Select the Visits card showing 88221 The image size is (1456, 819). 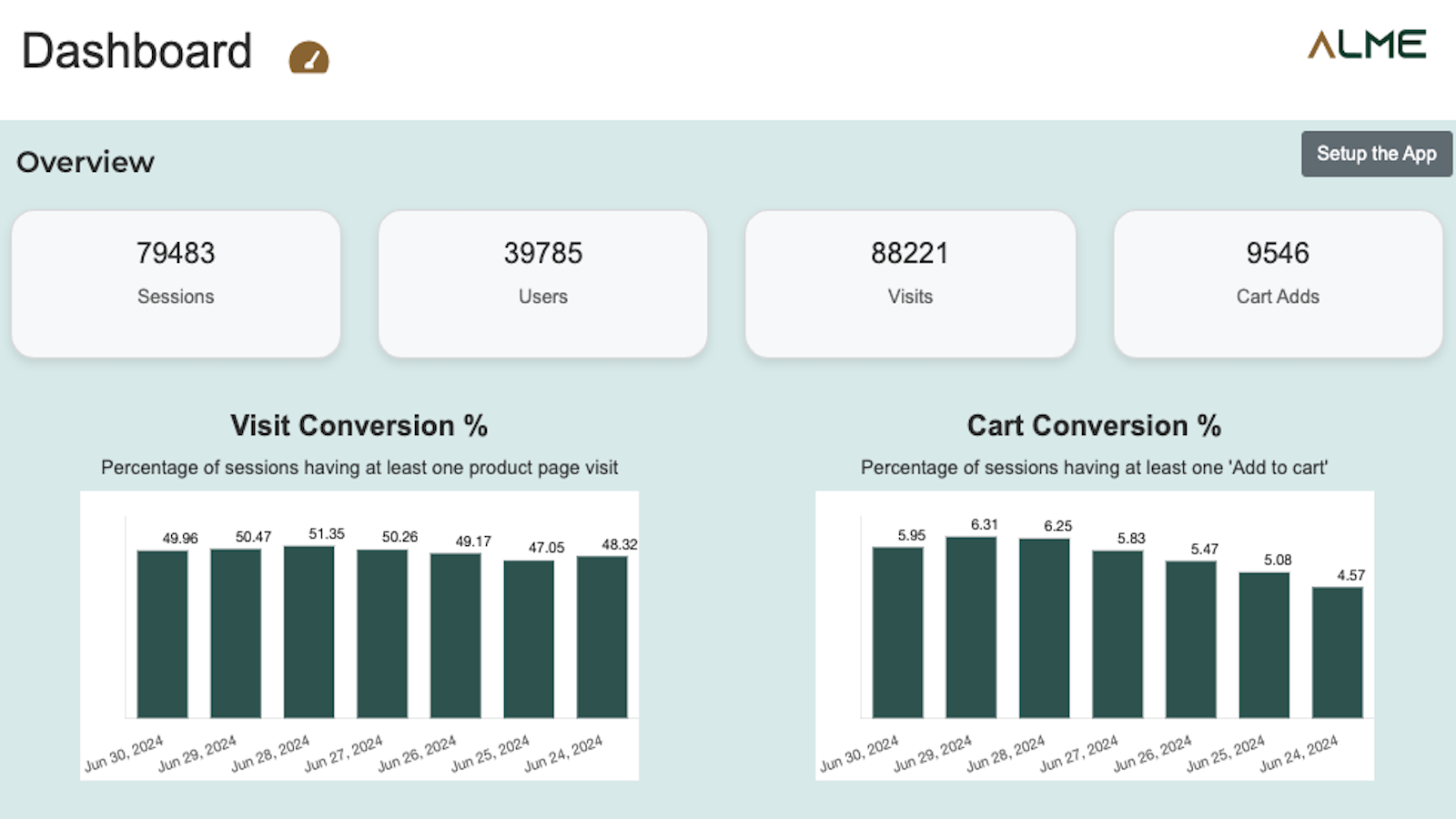910,284
